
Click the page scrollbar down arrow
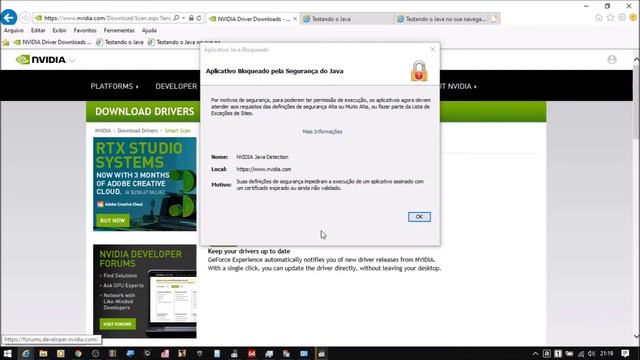click(x=636, y=336)
